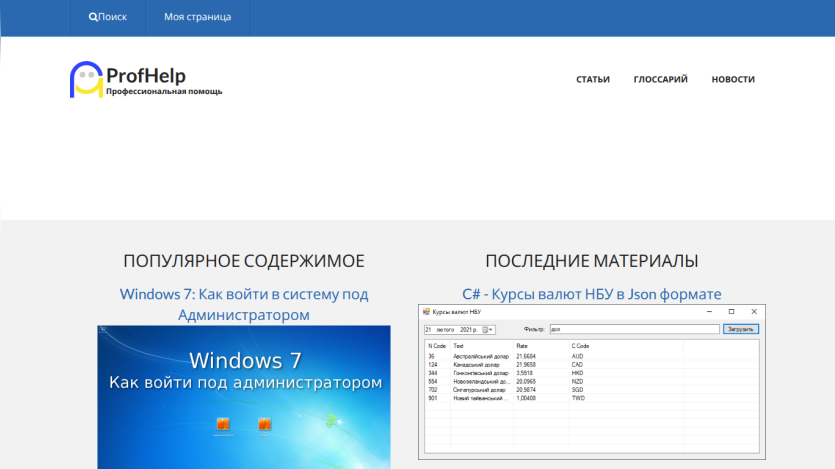
Task: Open the Поиск search link
Action: point(108,17)
